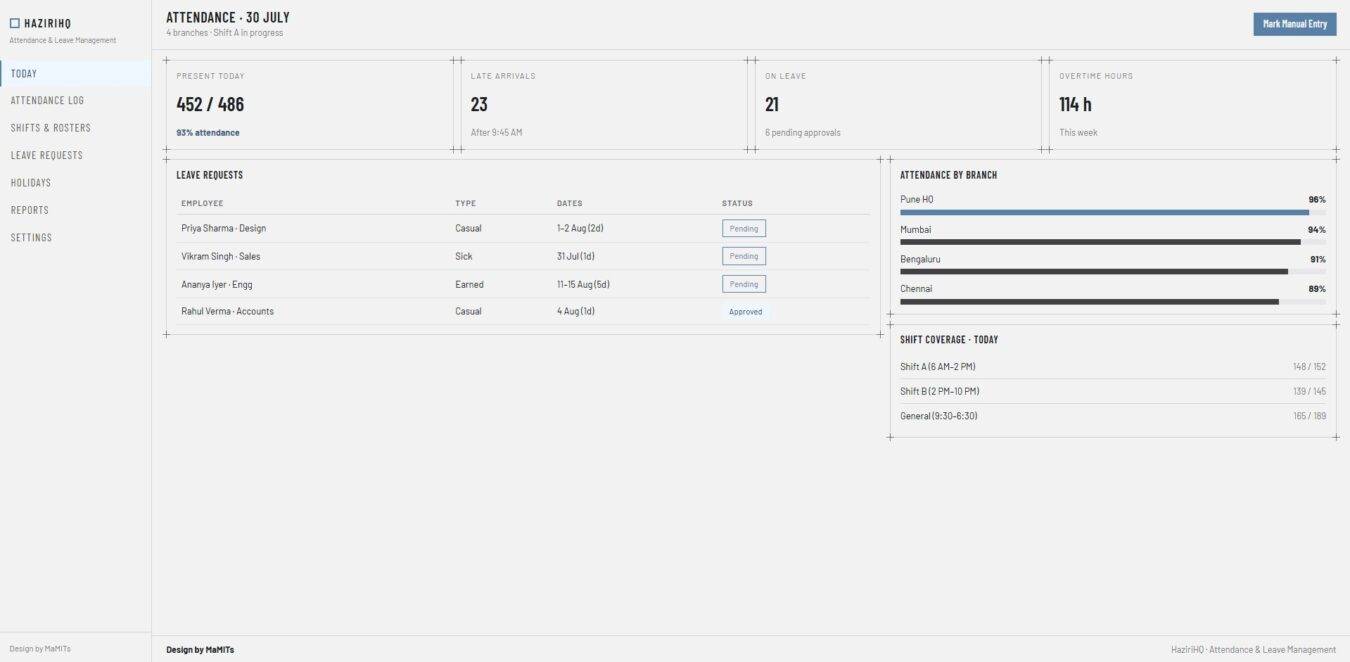The width and height of the screenshot is (1350, 662).
Task: Click the Present Today stat card
Action: click(x=309, y=105)
